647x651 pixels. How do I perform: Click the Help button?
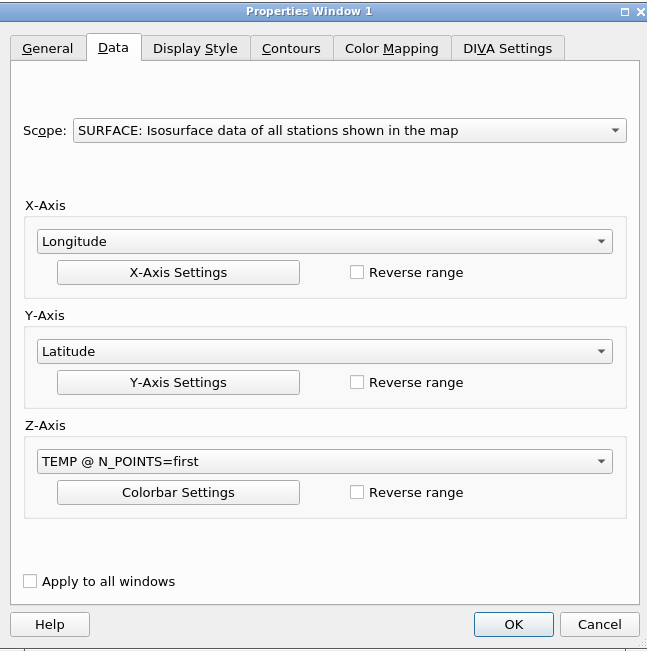click(50, 624)
